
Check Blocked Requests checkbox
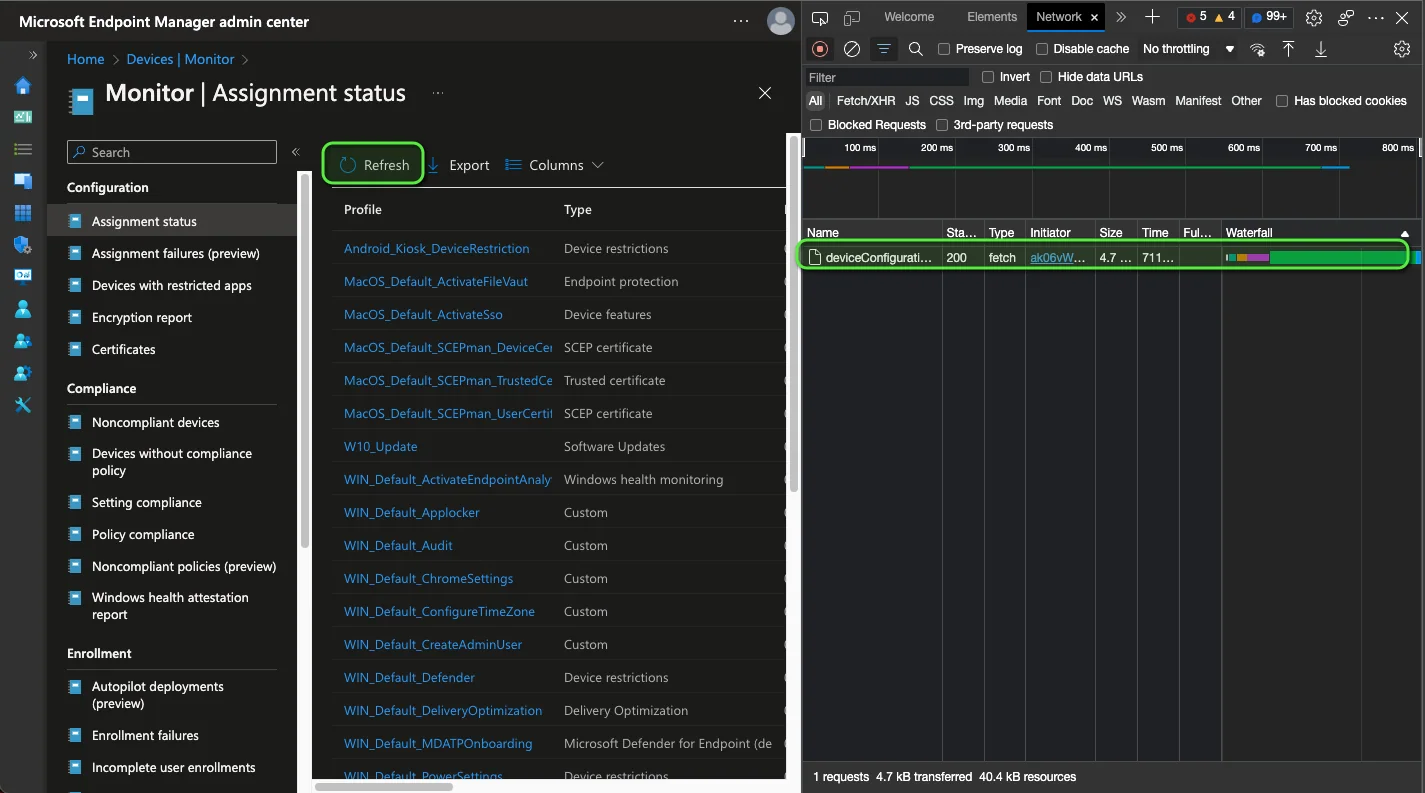tap(816, 125)
